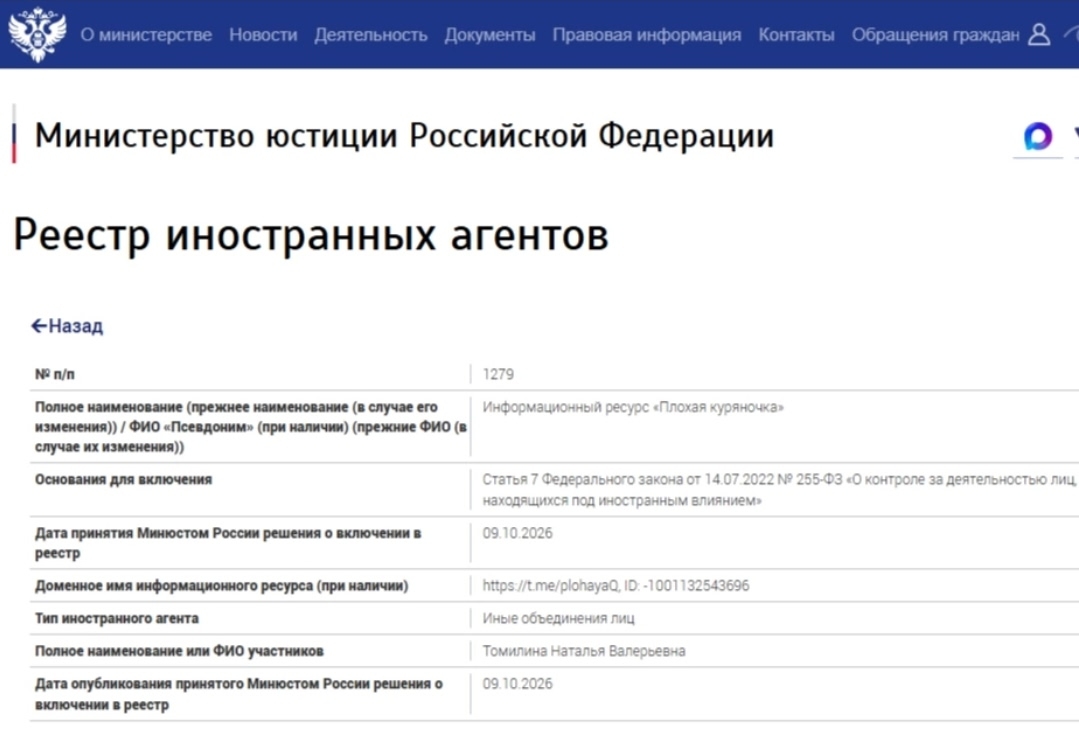
Task: Click the 'Доменное имя информационного ресурса' label
Action: (222, 586)
